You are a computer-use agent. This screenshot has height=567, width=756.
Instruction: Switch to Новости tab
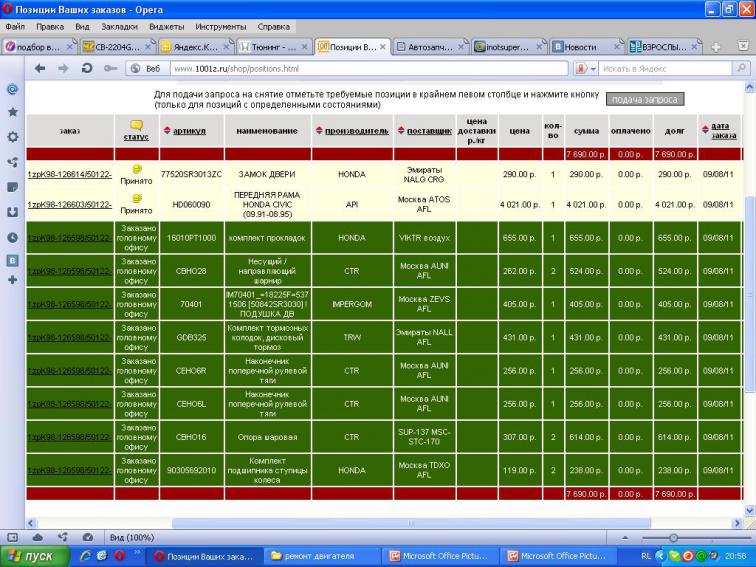tap(586, 47)
